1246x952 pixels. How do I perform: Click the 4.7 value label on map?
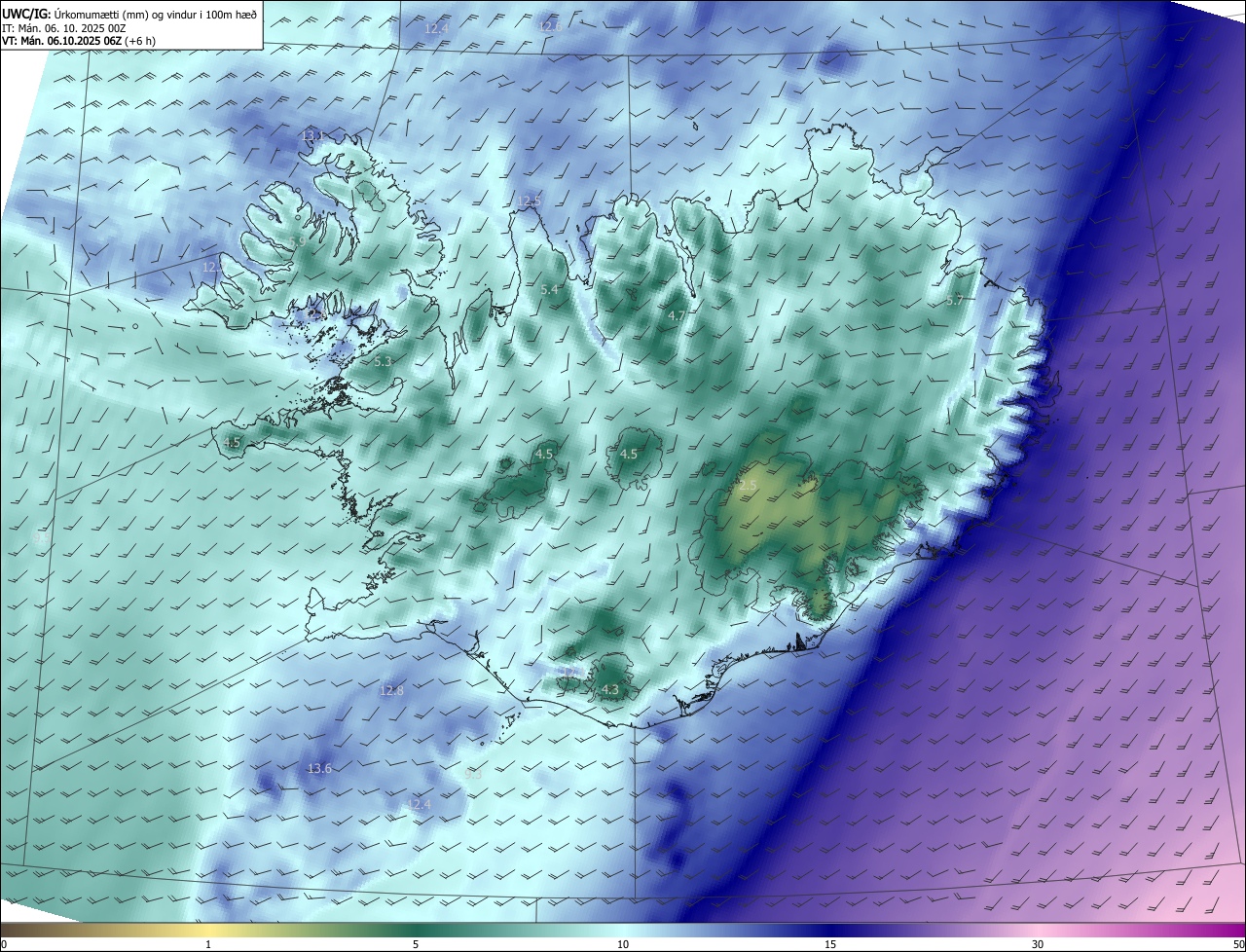point(677,315)
